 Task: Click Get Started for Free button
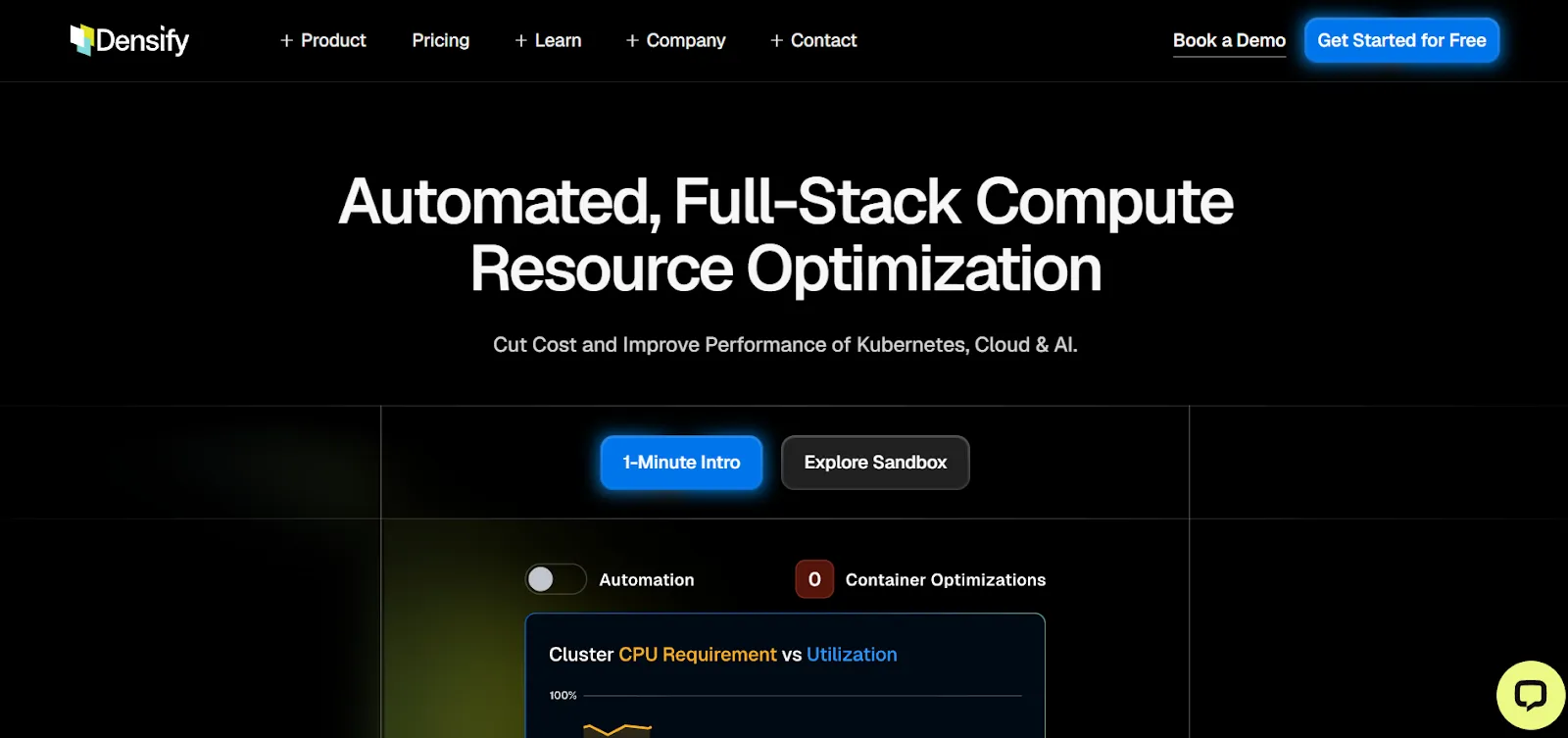coord(1401,40)
